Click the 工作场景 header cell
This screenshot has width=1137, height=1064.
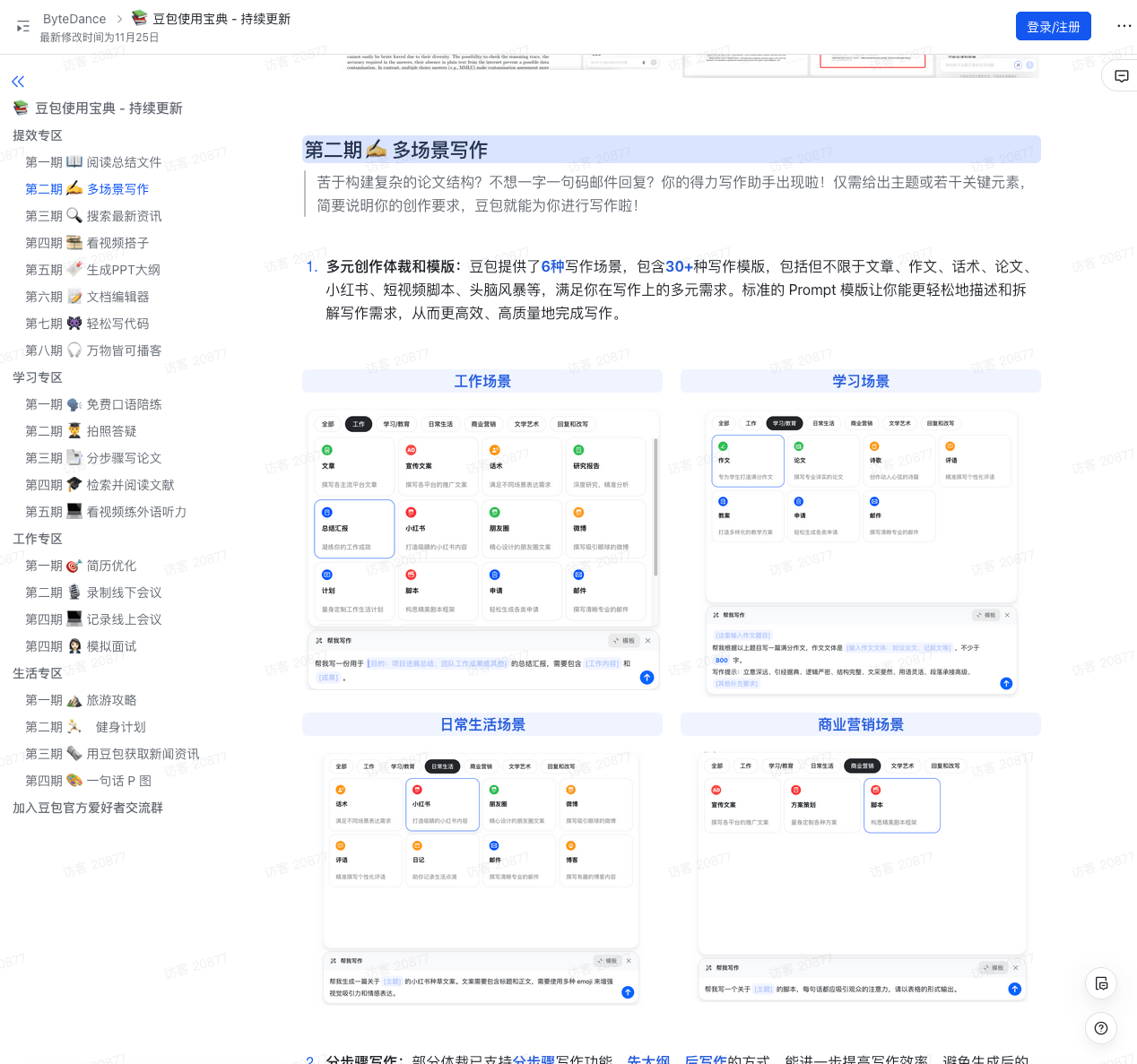[x=482, y=381]
